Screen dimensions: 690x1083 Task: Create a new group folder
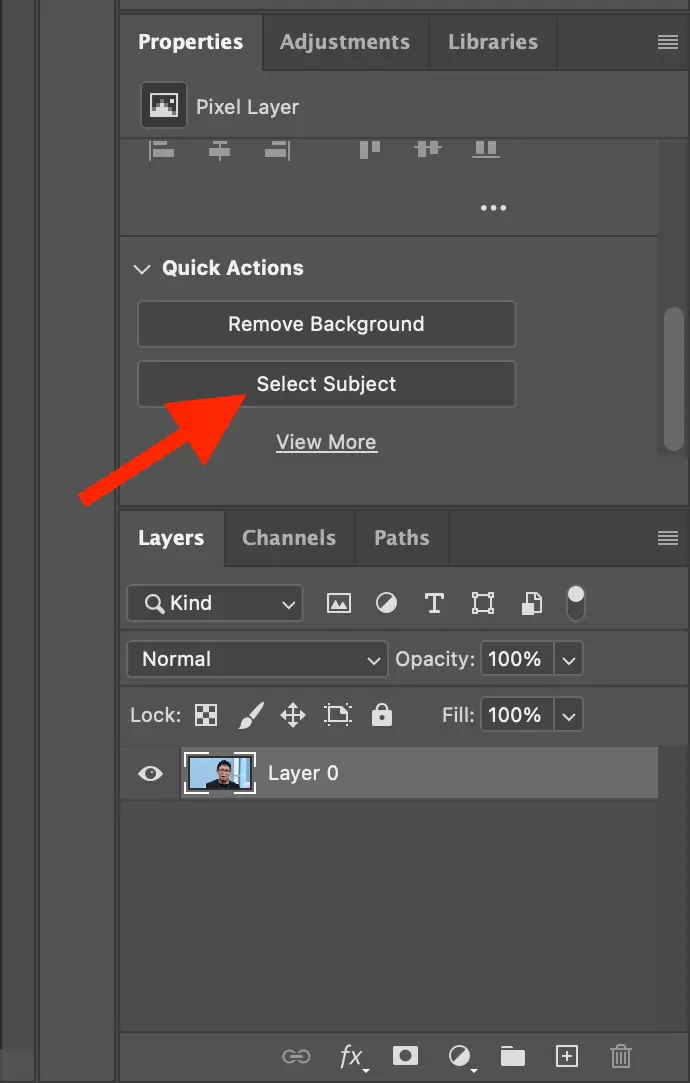[x=513, y=1056]
